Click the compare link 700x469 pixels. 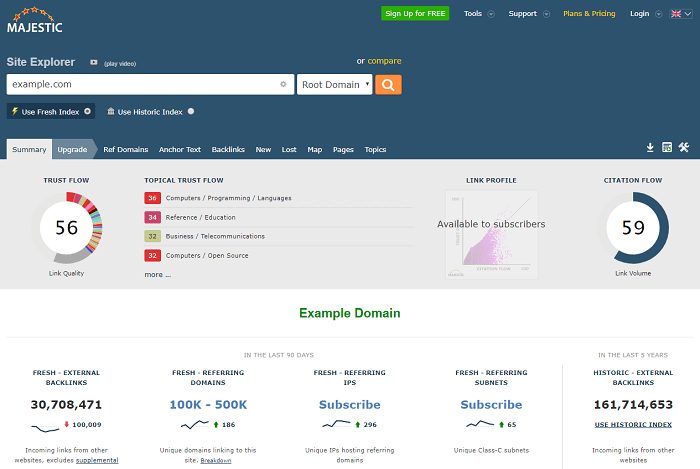(385, 61)
